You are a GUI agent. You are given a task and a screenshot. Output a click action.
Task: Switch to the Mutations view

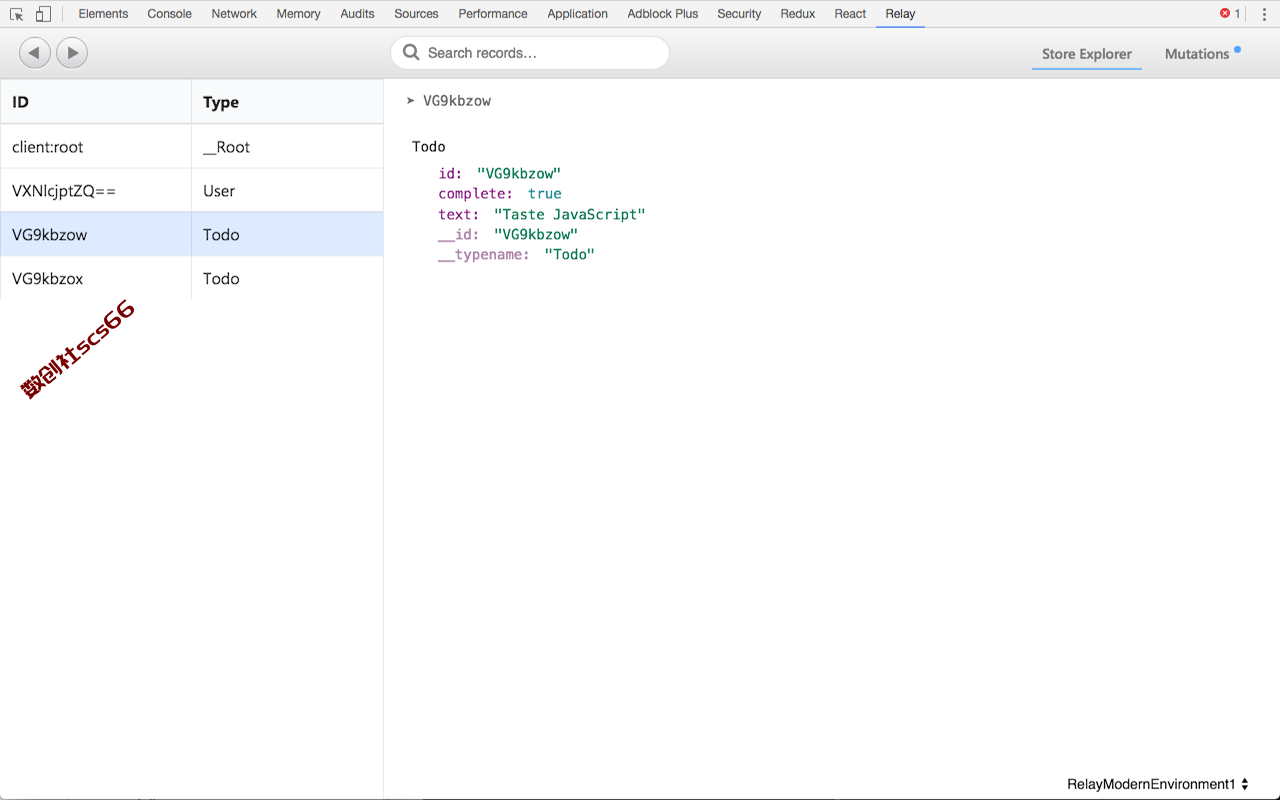(1197, 54)
